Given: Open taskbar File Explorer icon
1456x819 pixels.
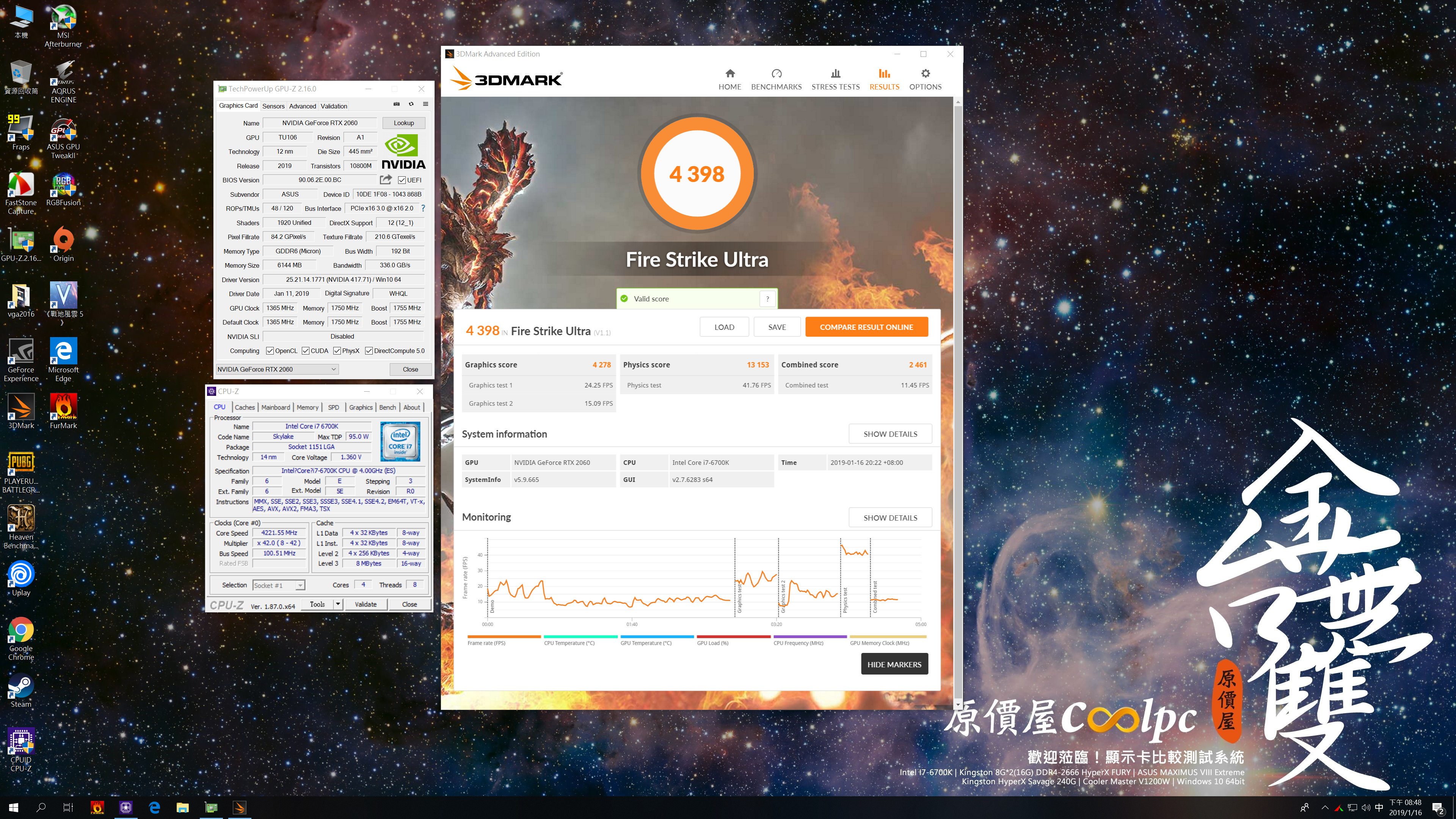Looking at the screenshot, I should tap(182, 808).
